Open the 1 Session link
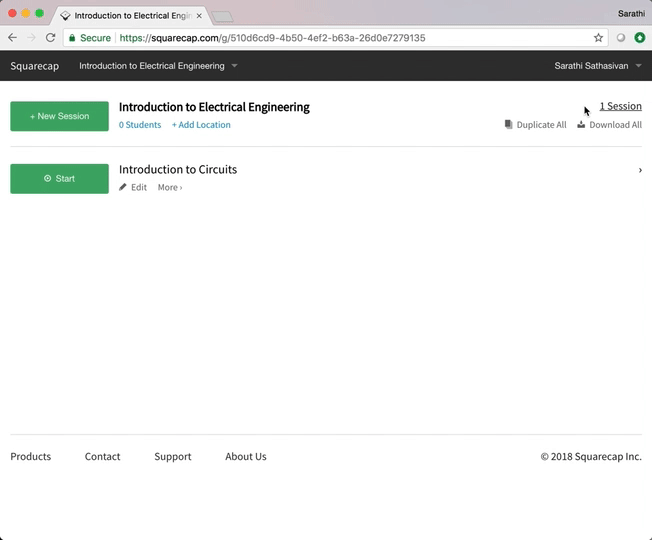Viewport: 652px width, 540px height. [x=620, y=106]
